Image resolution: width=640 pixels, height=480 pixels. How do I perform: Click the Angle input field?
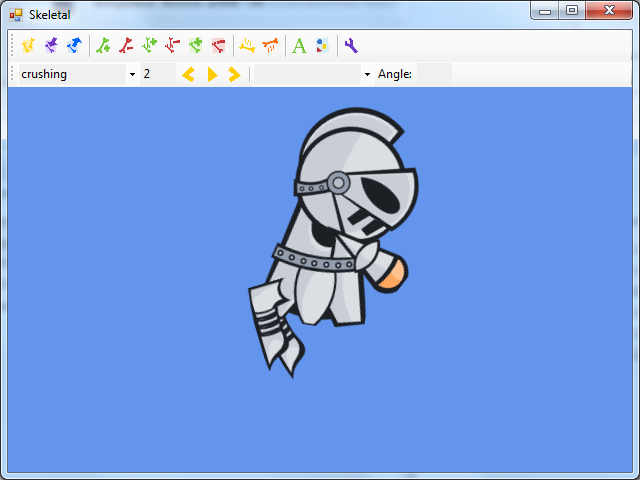tap(434, 74)
